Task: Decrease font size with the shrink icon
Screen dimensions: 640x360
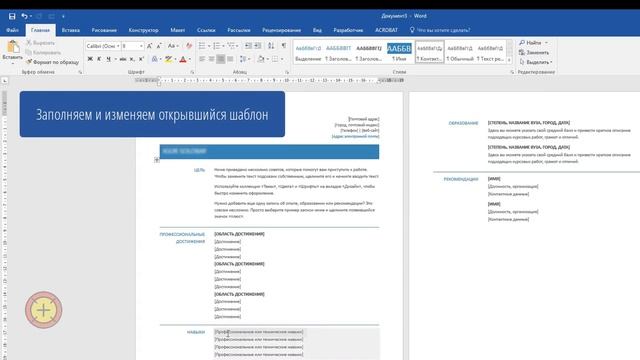Action: (159, 46)
